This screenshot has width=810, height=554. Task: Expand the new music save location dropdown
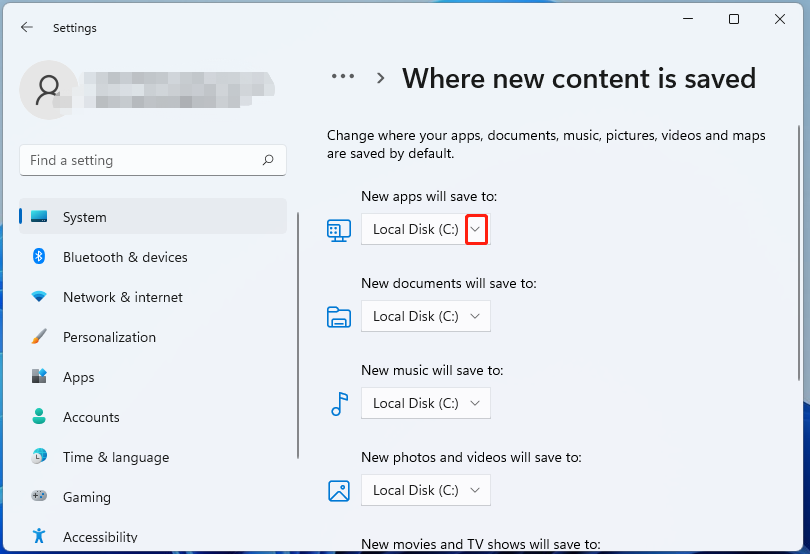426,403
